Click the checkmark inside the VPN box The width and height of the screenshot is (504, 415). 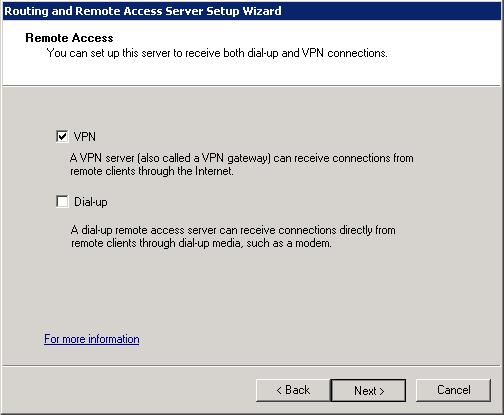coord(62,136)
